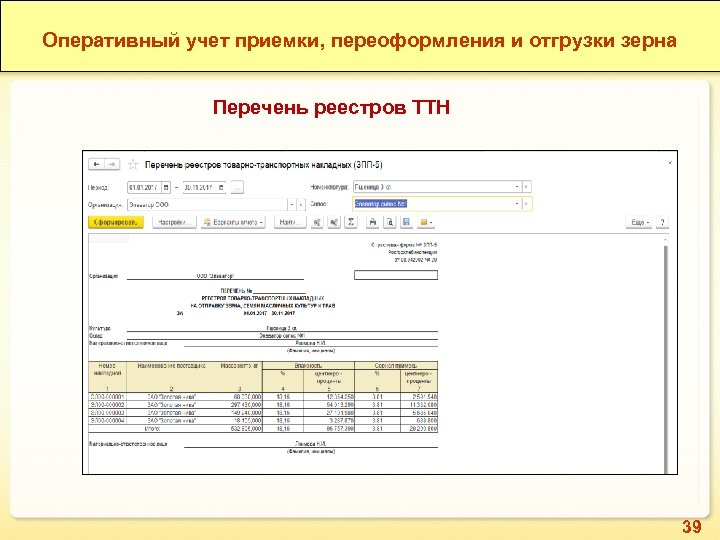Click the report's vertical scrollbar
The width and height of the screenshot is (720, 540).
pyautogui.click(x=666, y=358)
